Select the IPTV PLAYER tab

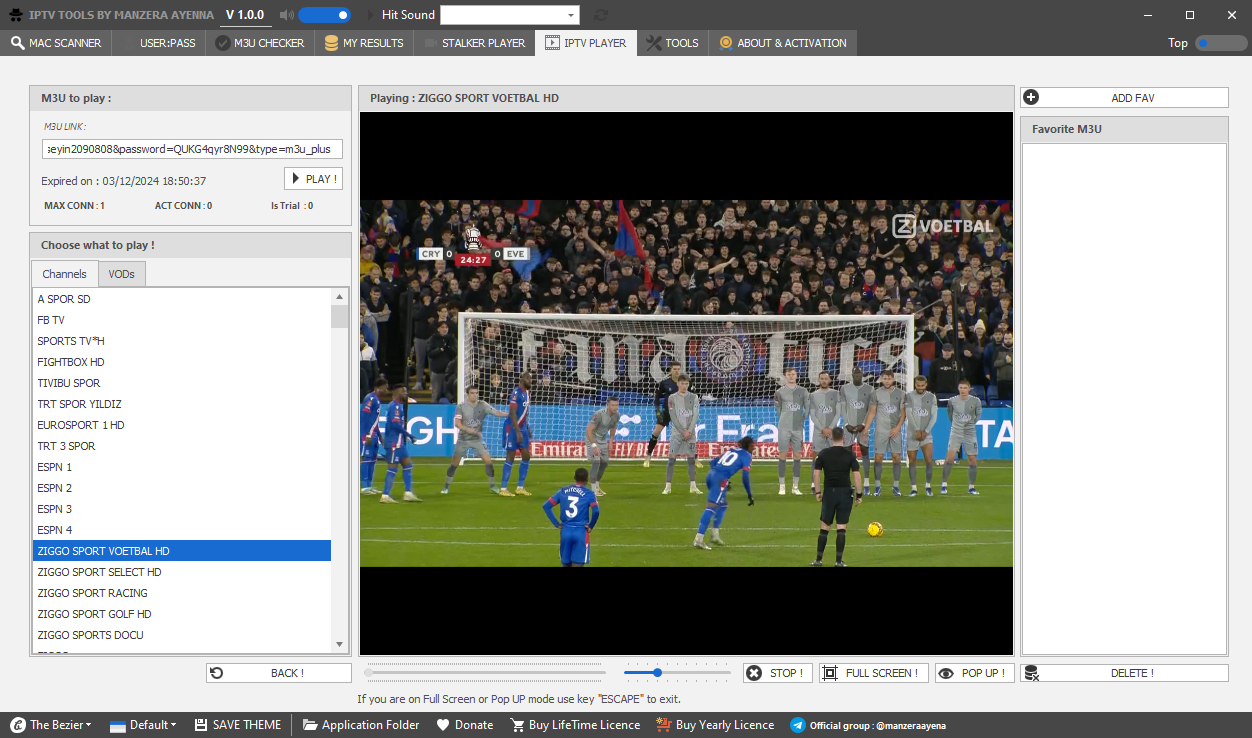click(x=586, y=43)
